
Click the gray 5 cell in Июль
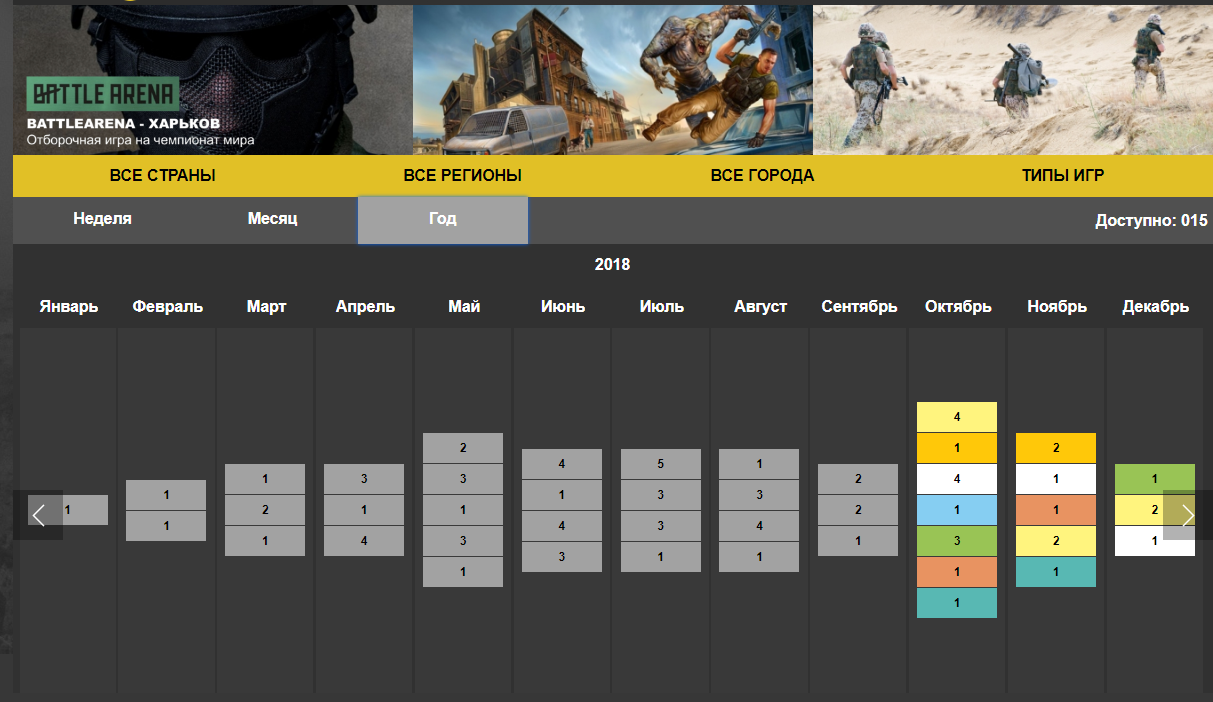[x=661, y=464]
